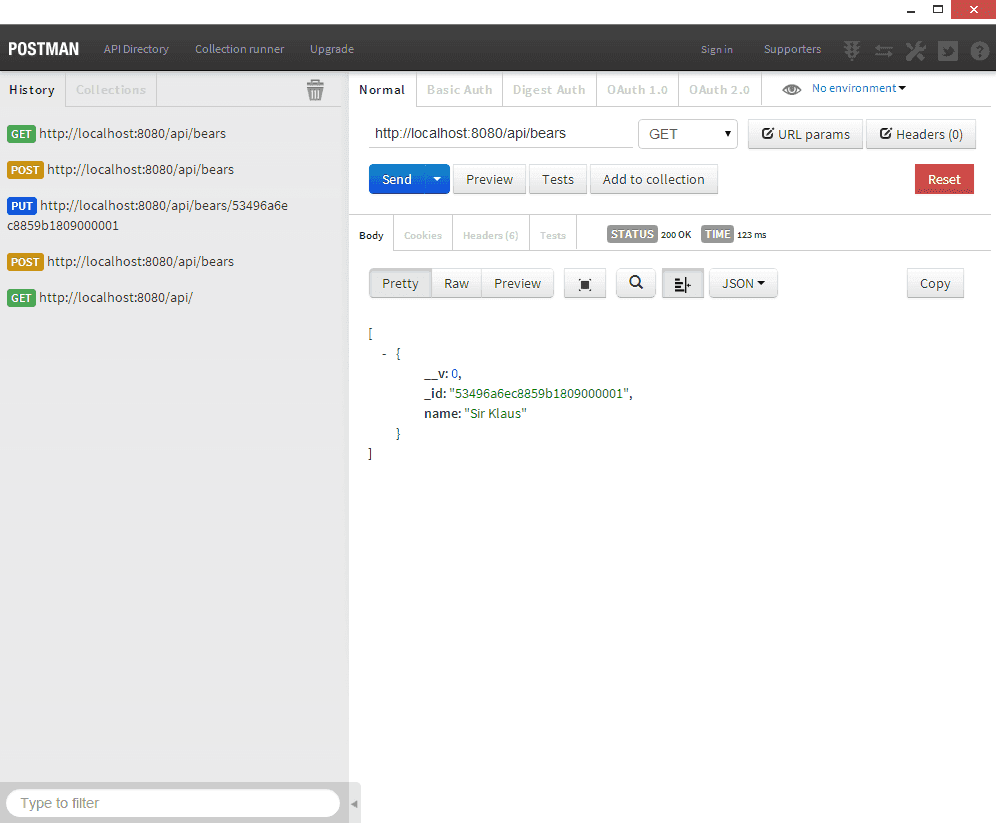Image resolution: width=996 pixels, height=823 pixels.
Task: Open help via the question mark icon
Action: point(980,50)
